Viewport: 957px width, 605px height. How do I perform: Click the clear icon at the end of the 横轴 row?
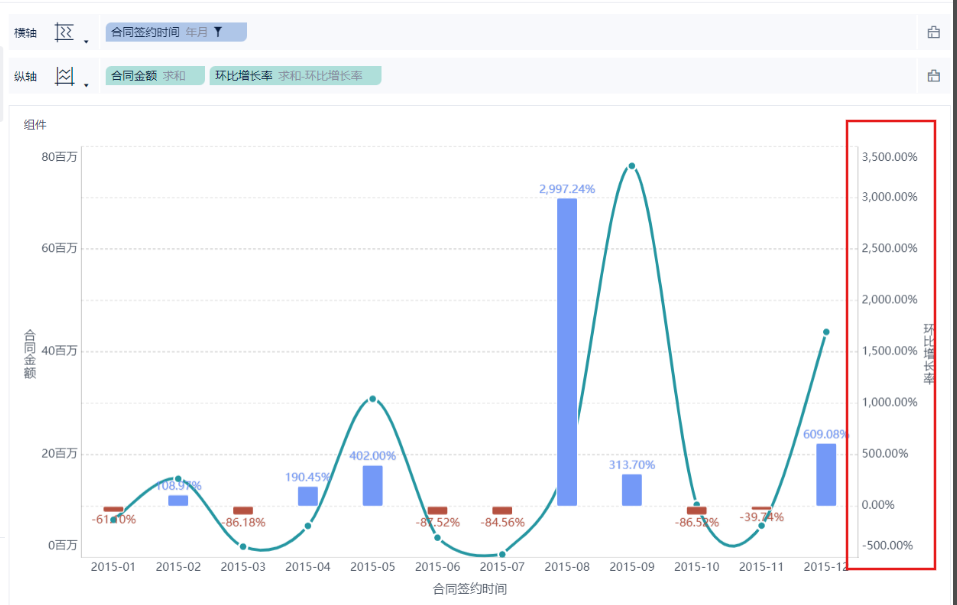[x=933, y=32]
